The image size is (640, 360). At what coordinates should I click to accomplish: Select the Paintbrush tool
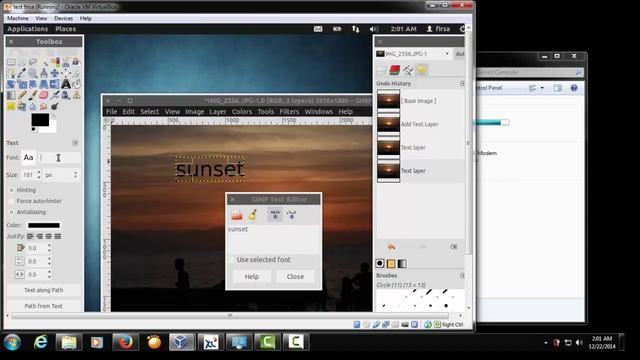(33, 95)
